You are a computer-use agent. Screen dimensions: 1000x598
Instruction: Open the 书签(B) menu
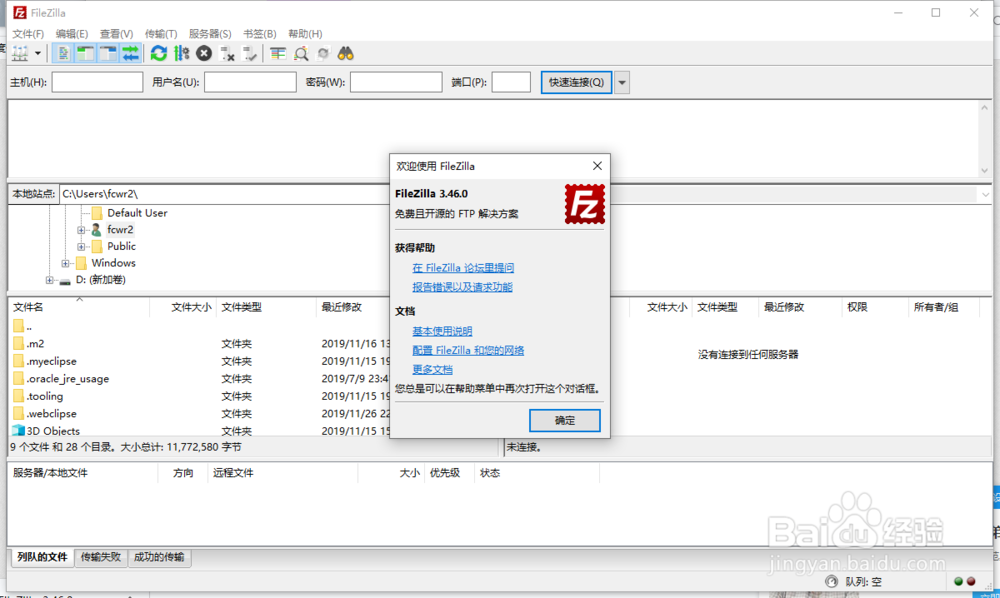click(260, 34)
